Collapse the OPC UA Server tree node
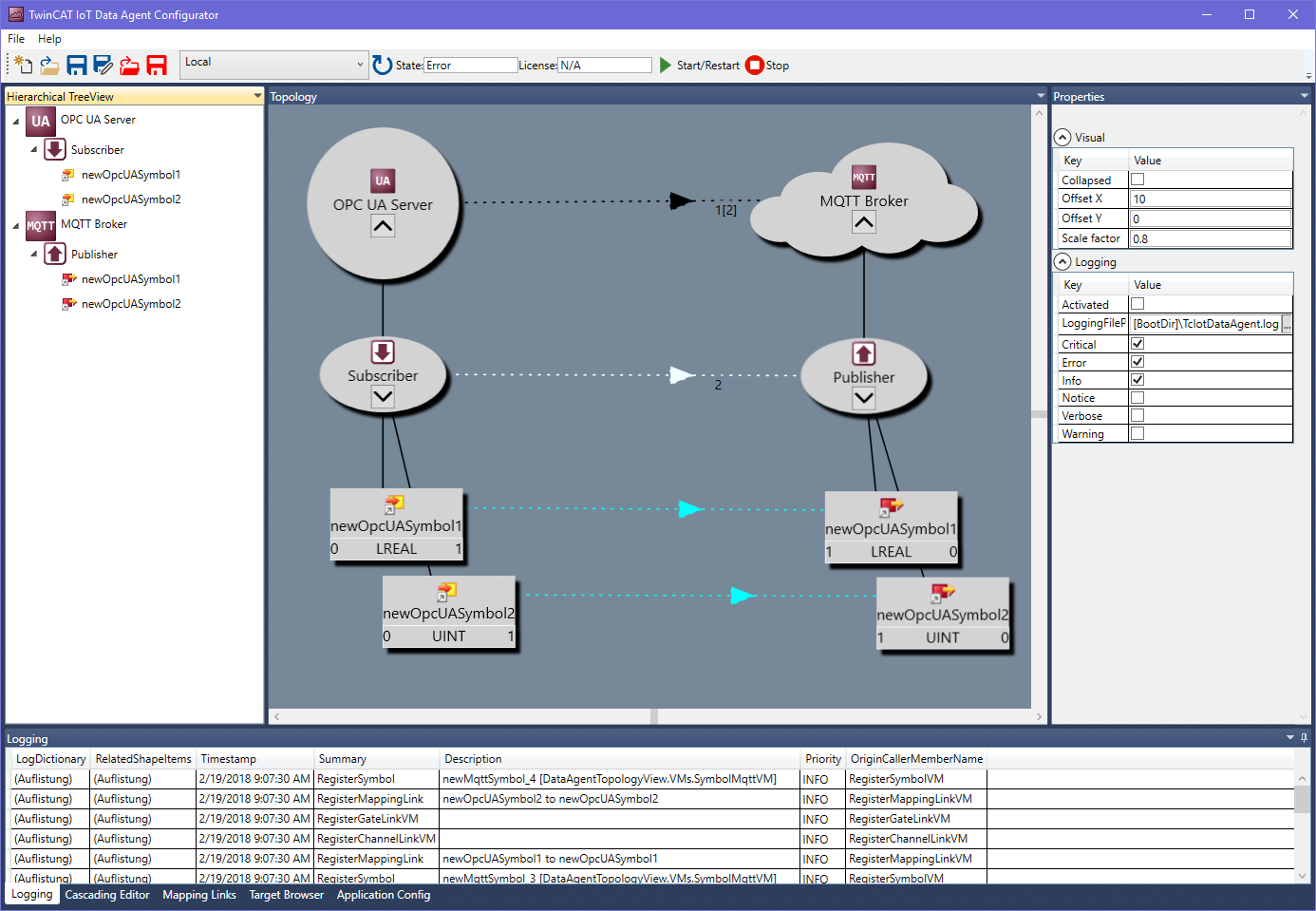 point(15,122)
